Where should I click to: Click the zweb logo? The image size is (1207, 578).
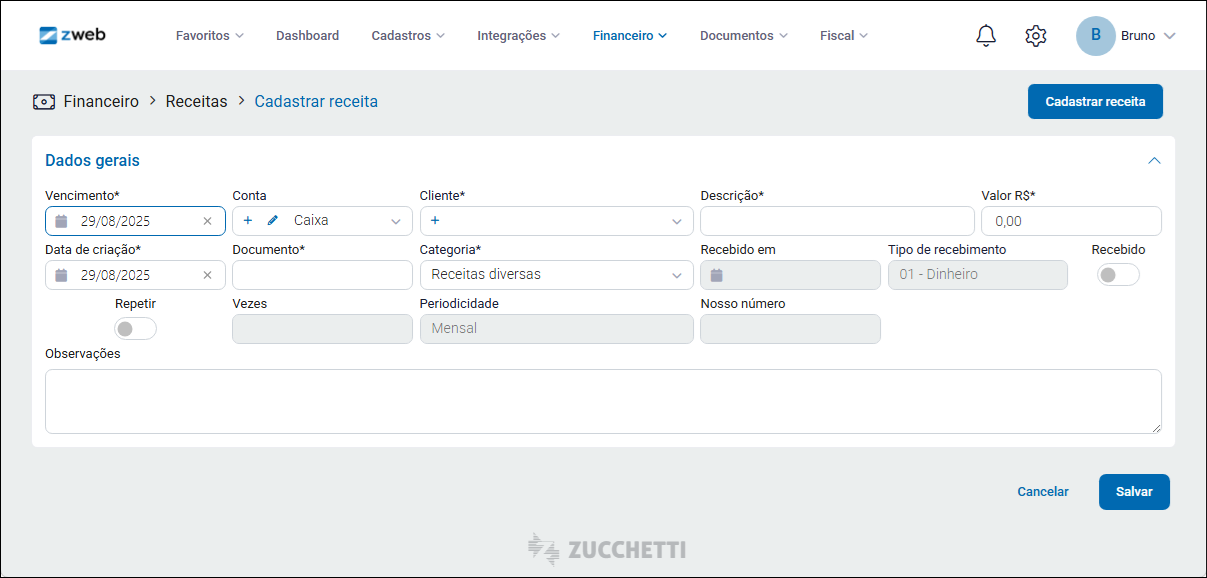(x=72, y=35)
